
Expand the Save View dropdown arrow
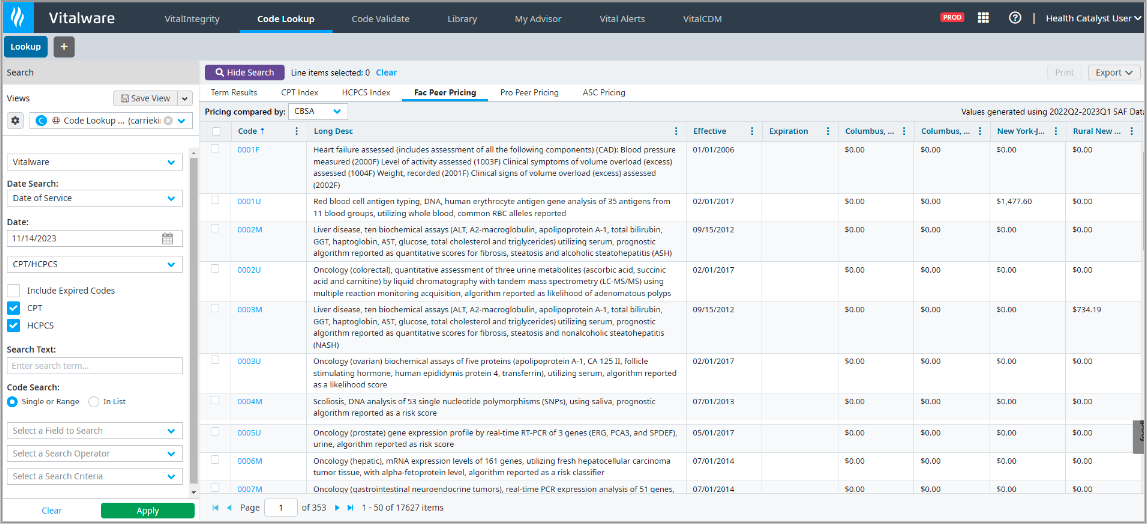coord(184,98)
